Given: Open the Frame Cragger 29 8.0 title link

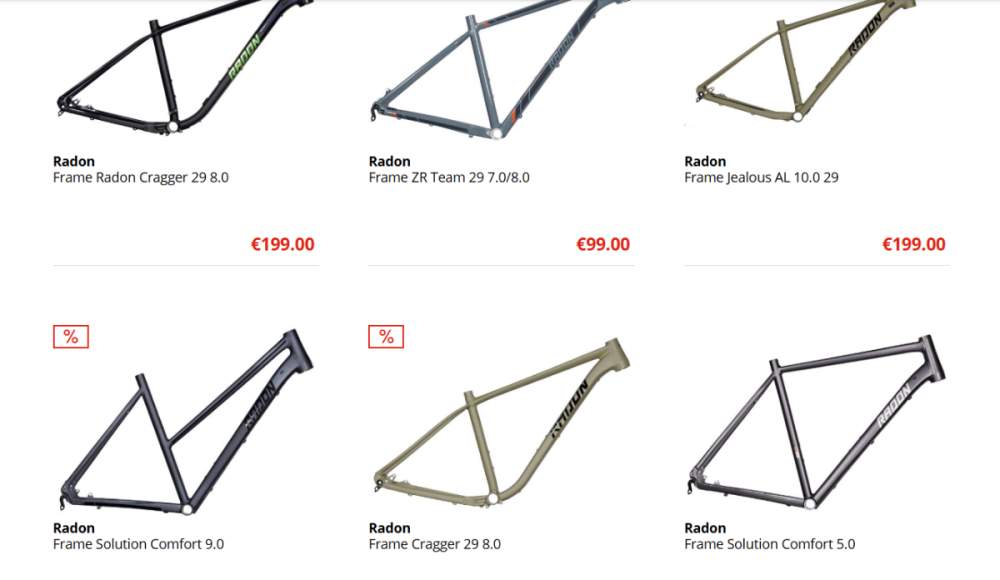Looking at the screenshot, I should (x=435, y=544).
